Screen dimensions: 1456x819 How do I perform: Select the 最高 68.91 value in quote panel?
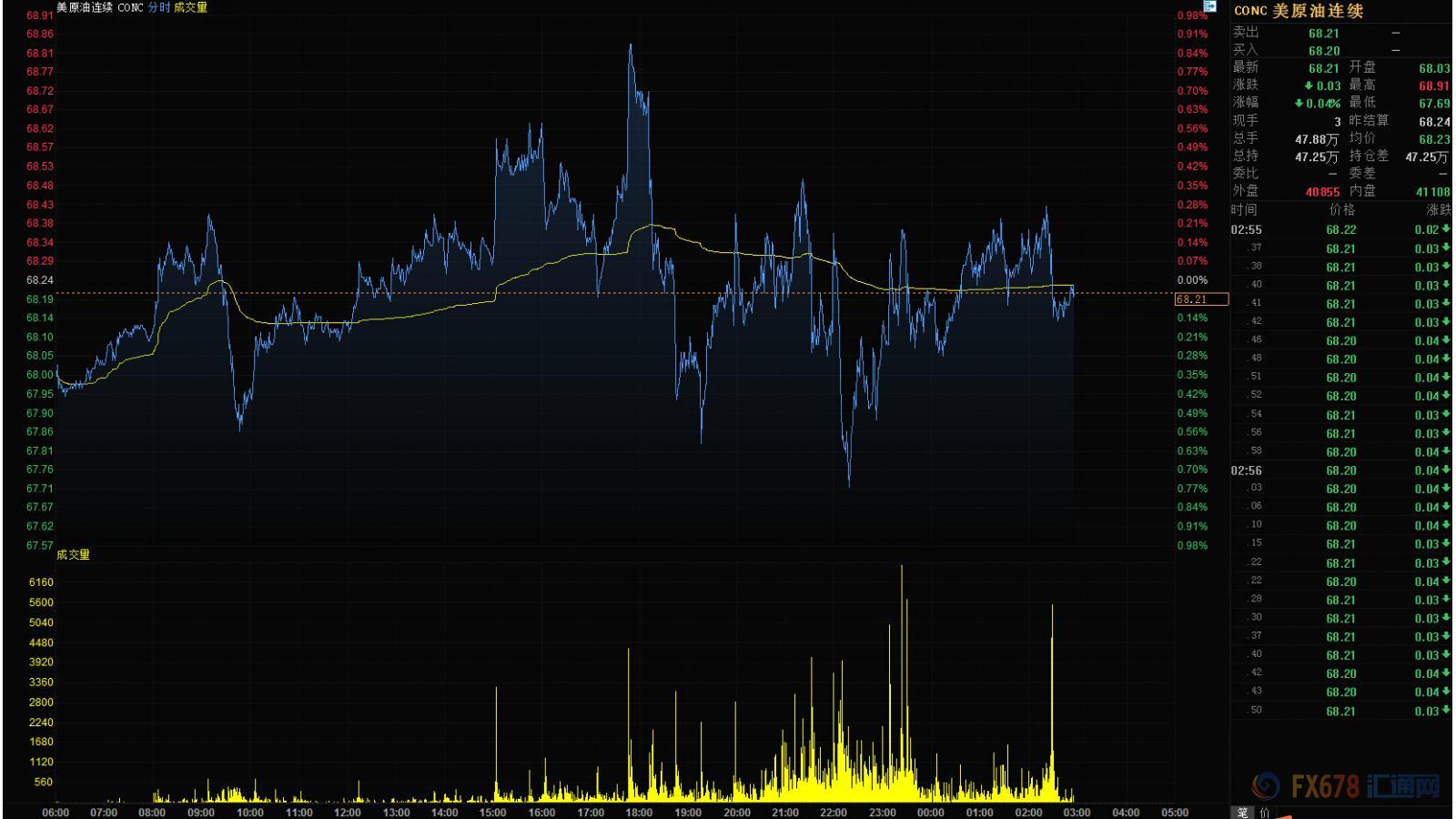[x=1434, y=86]
